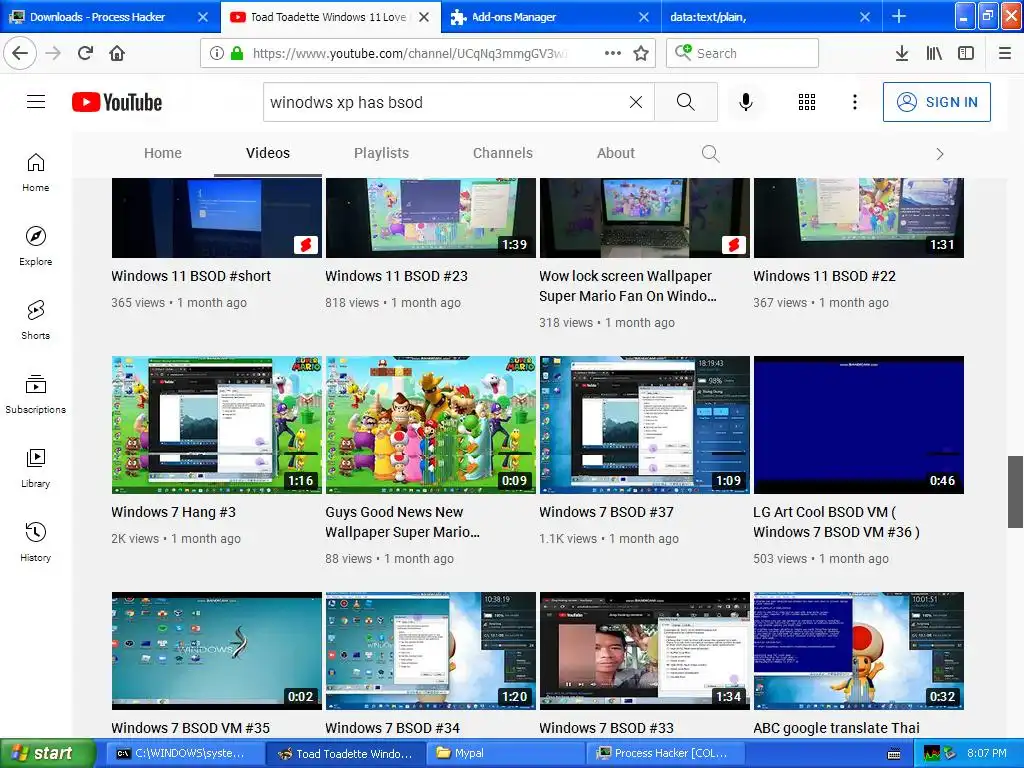Open Library in YouTube sidebar
Screen dimensions: 1024x768
tap(36, 468)
